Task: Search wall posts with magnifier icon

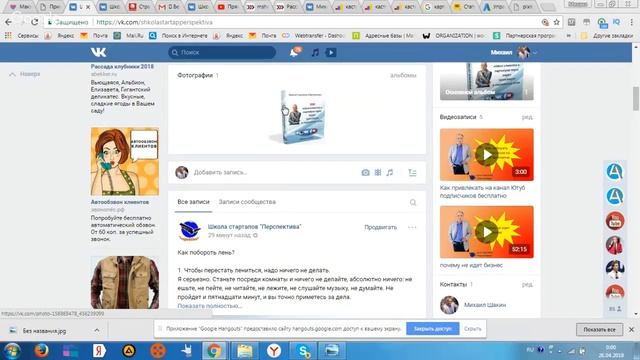Action: [x=413, y=202]
